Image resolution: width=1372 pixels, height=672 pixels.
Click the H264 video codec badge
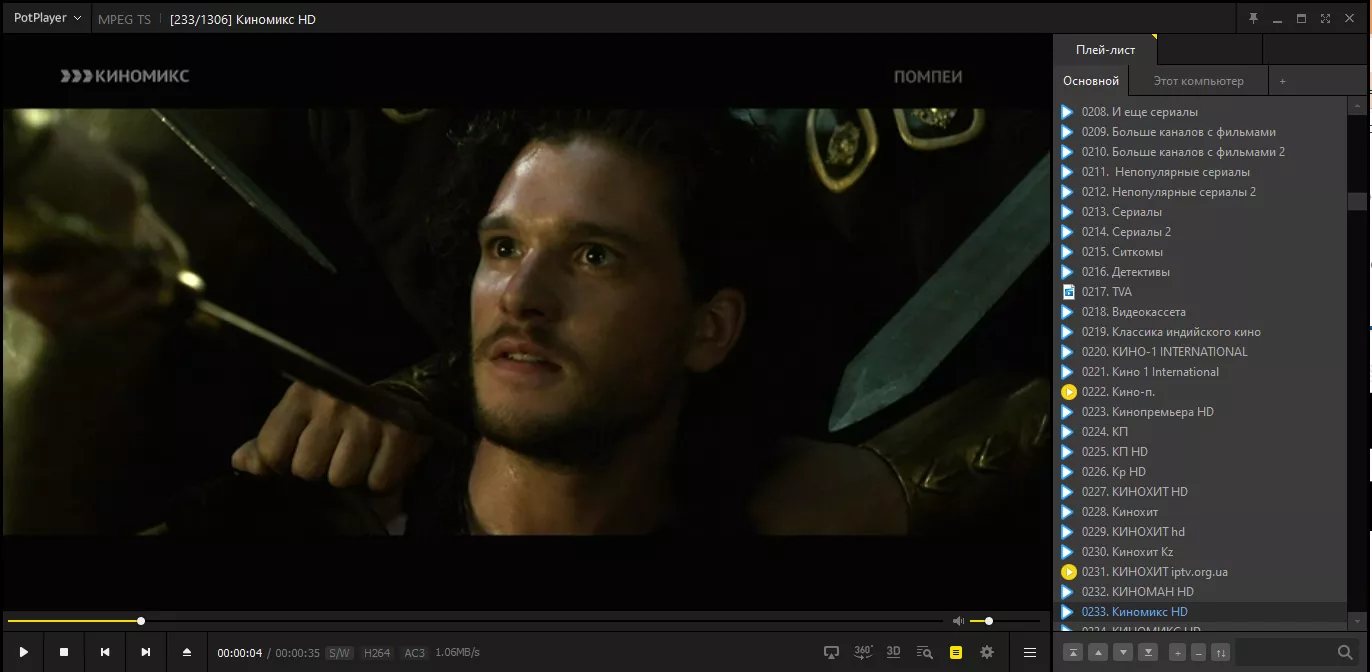point(377,653)
